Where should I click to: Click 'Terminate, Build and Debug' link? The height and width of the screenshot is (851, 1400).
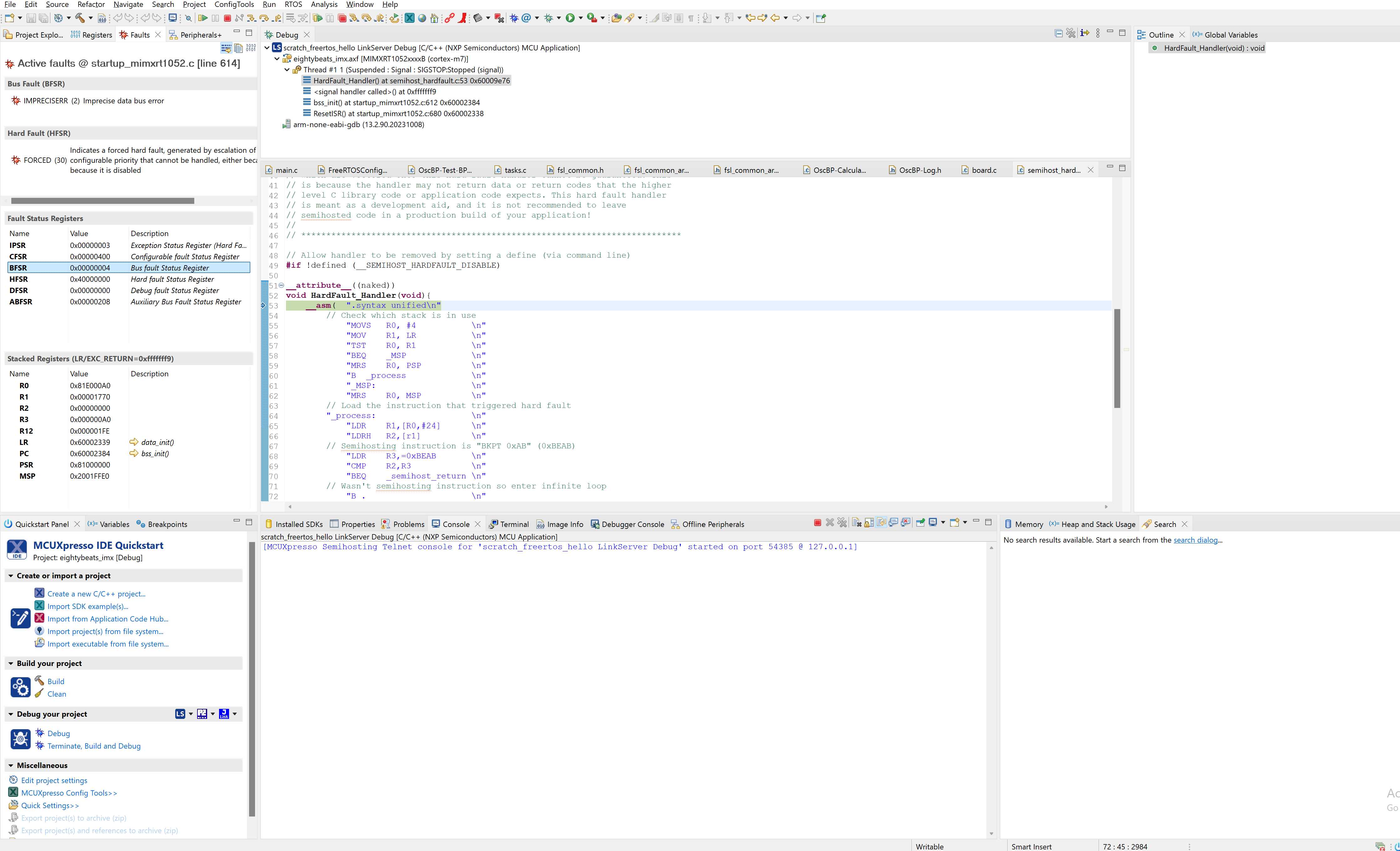tap(94, 746)
